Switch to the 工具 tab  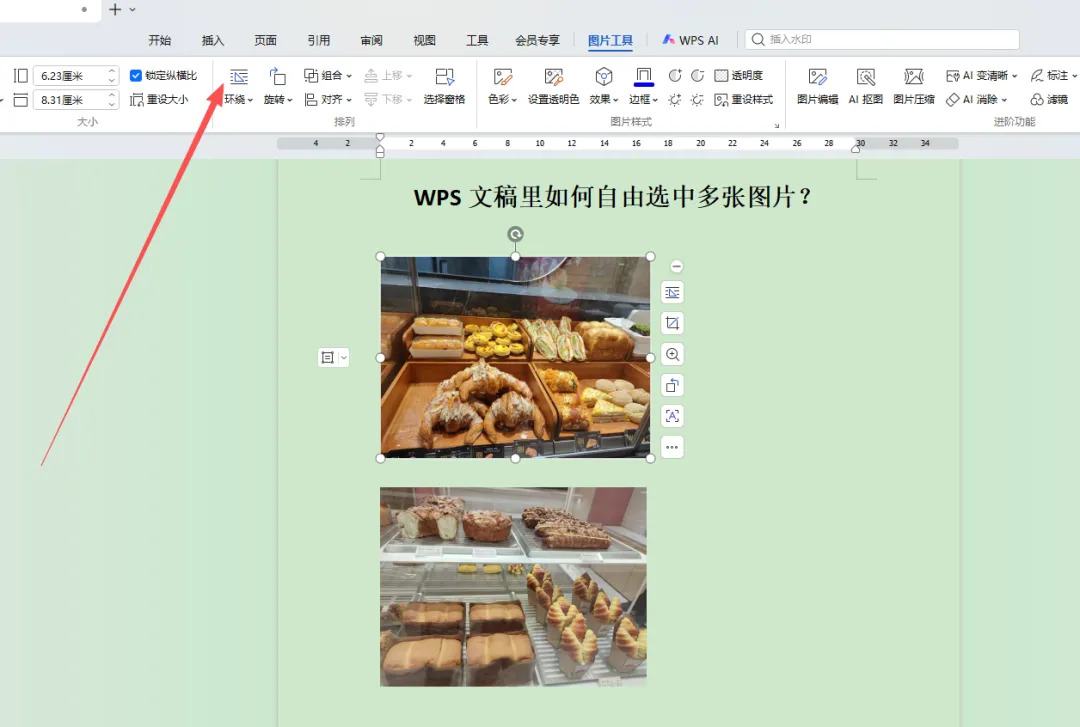click(477, 40)
